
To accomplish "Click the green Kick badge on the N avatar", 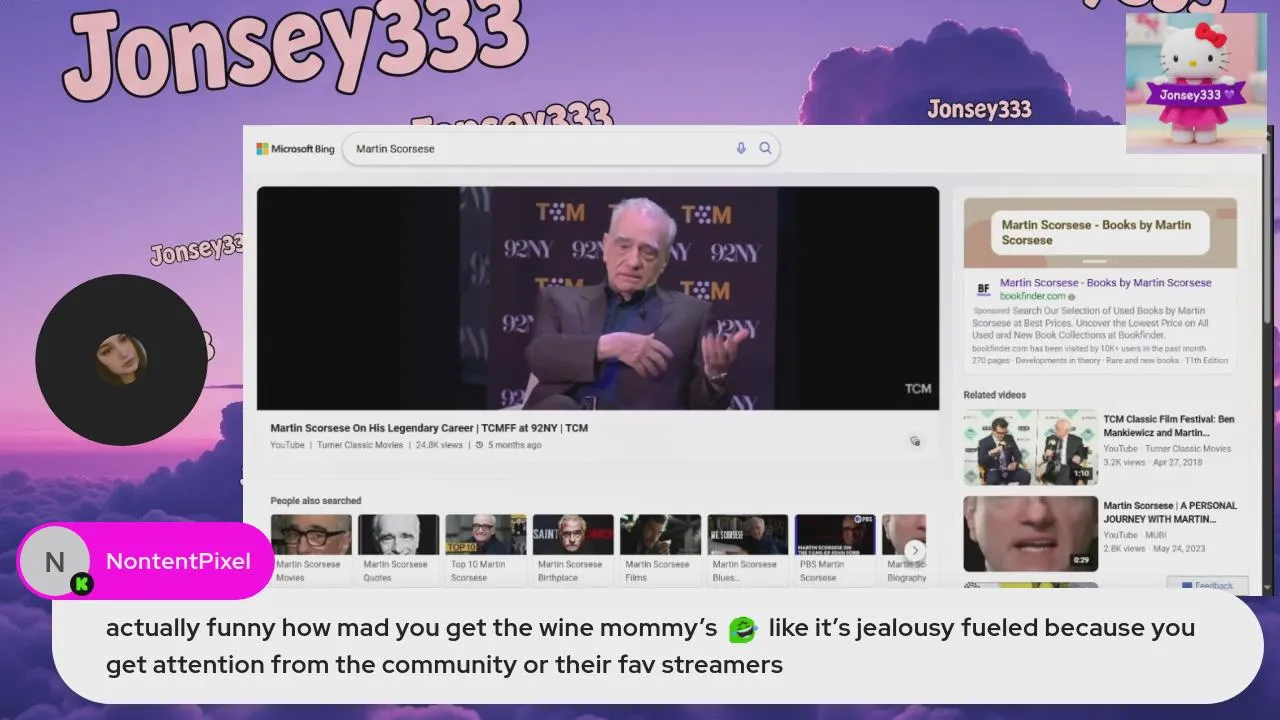I will tap(82, 584).
